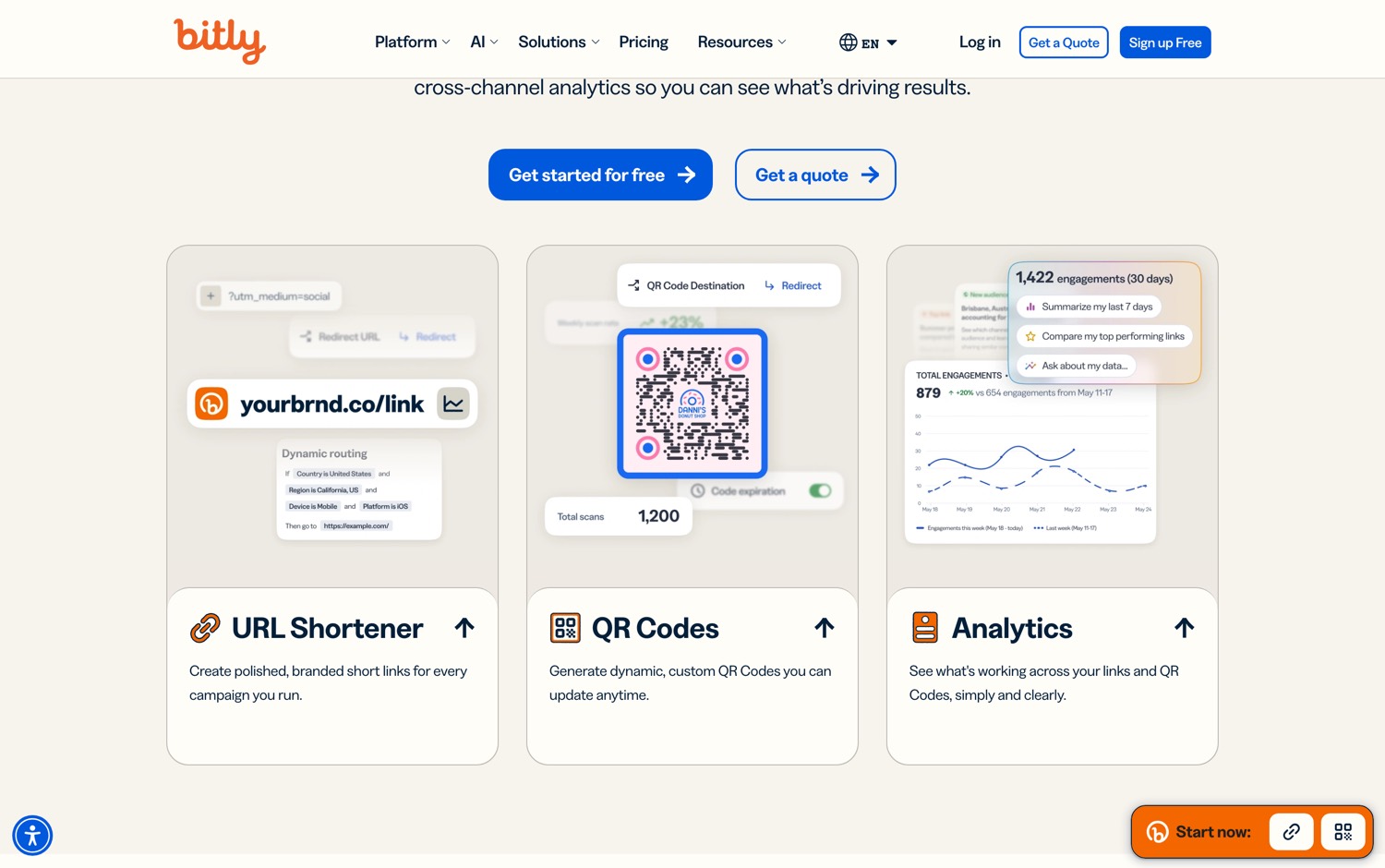Click the bar chart icon beside Summarize my last 7 days
This screenshot has height=868, width=1385.
point(1030,307)
